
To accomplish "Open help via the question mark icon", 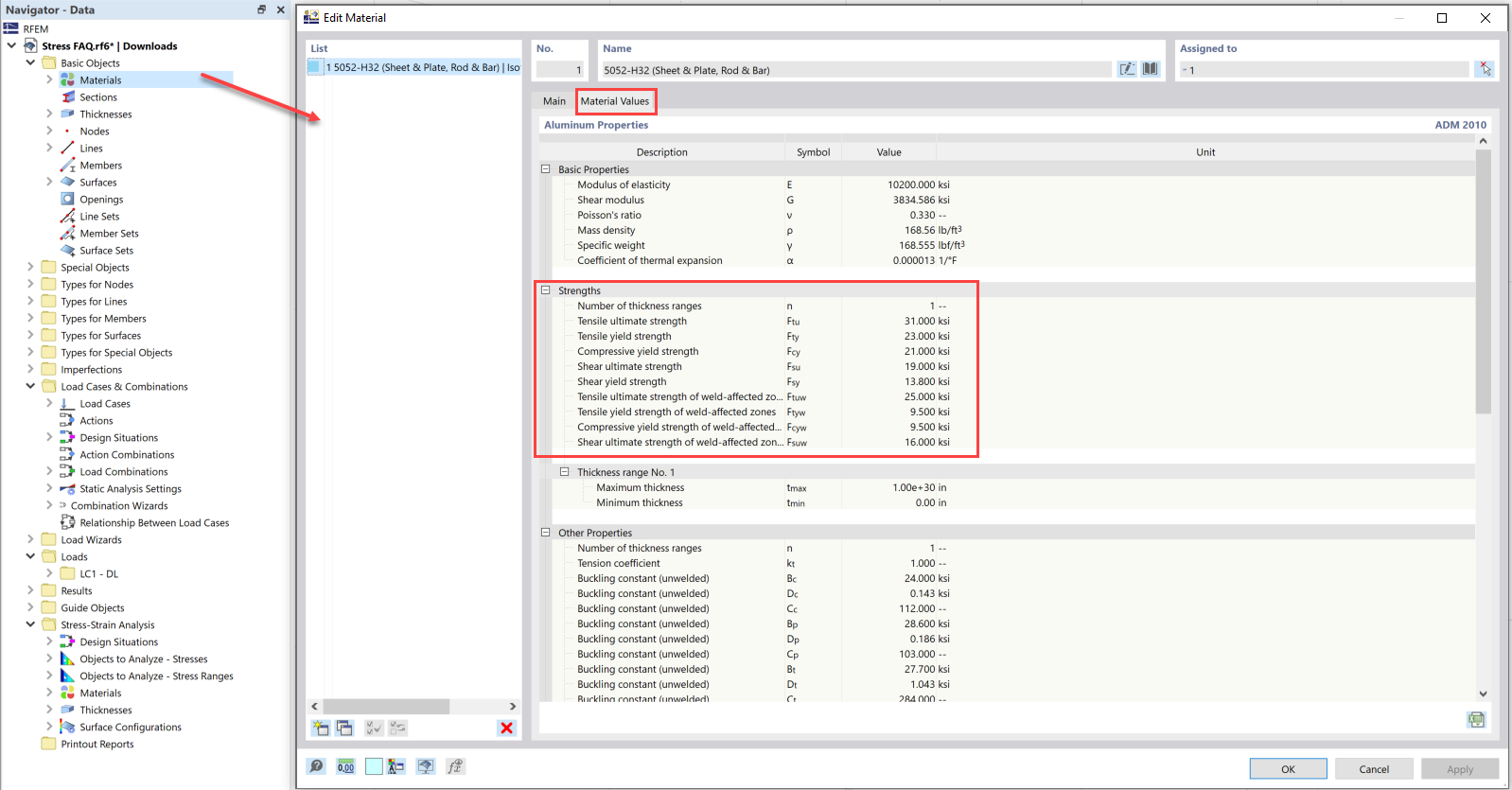I will 317,766.
